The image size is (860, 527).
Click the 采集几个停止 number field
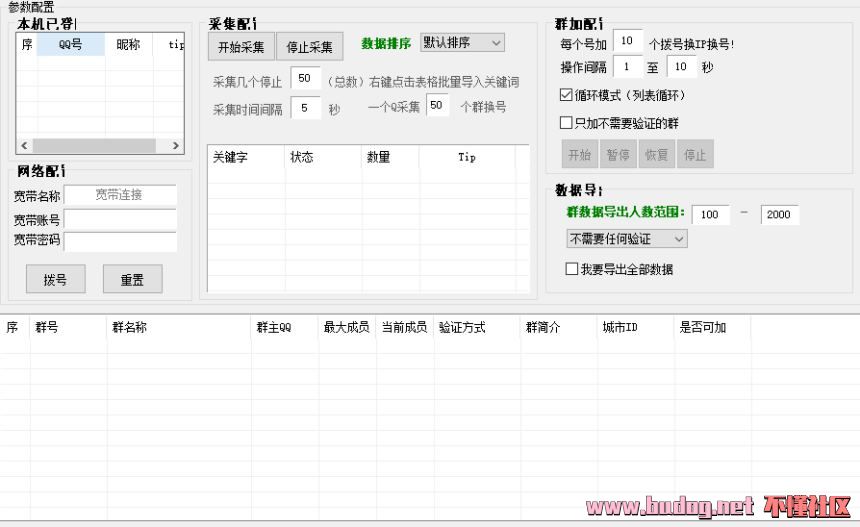305,79
